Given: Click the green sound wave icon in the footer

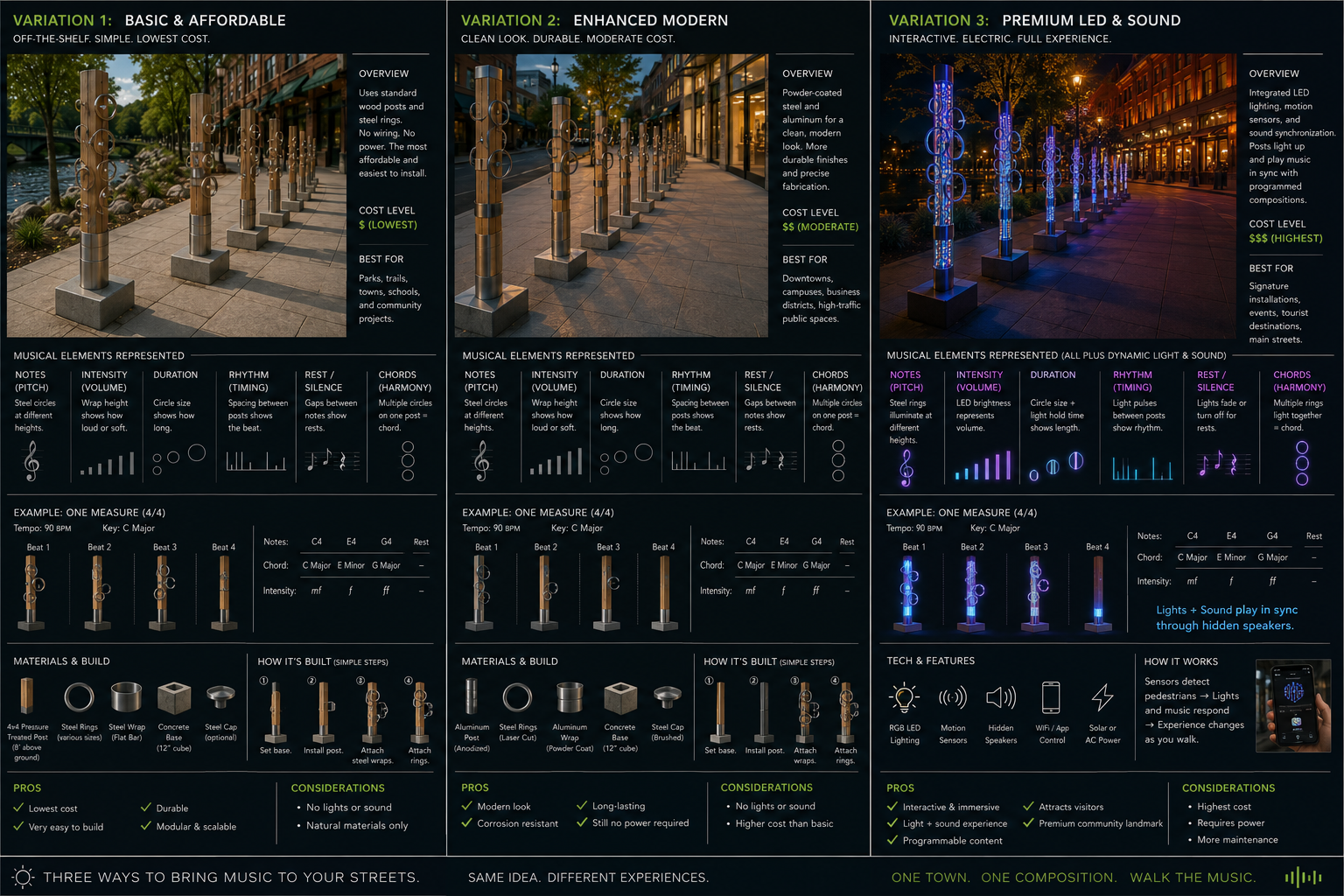Looking at the screenshot, I should point(1304,877).
